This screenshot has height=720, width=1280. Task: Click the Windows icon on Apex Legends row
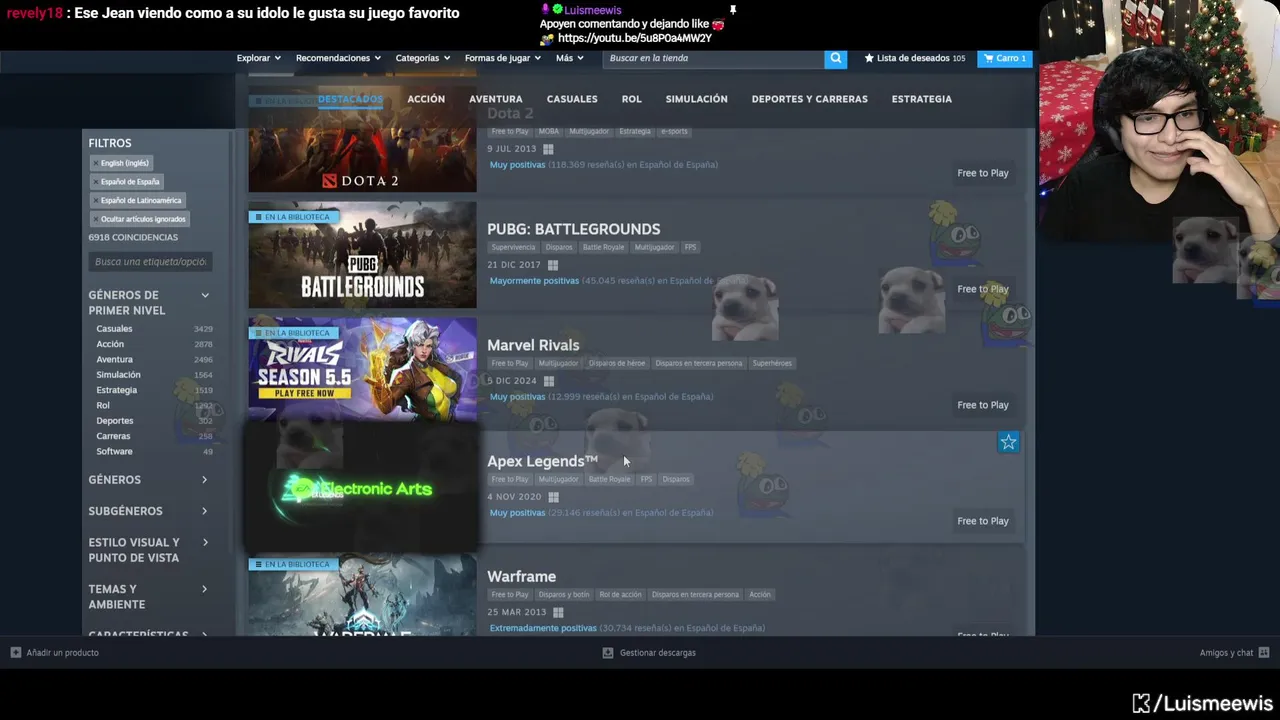click(x=553, y=497)
